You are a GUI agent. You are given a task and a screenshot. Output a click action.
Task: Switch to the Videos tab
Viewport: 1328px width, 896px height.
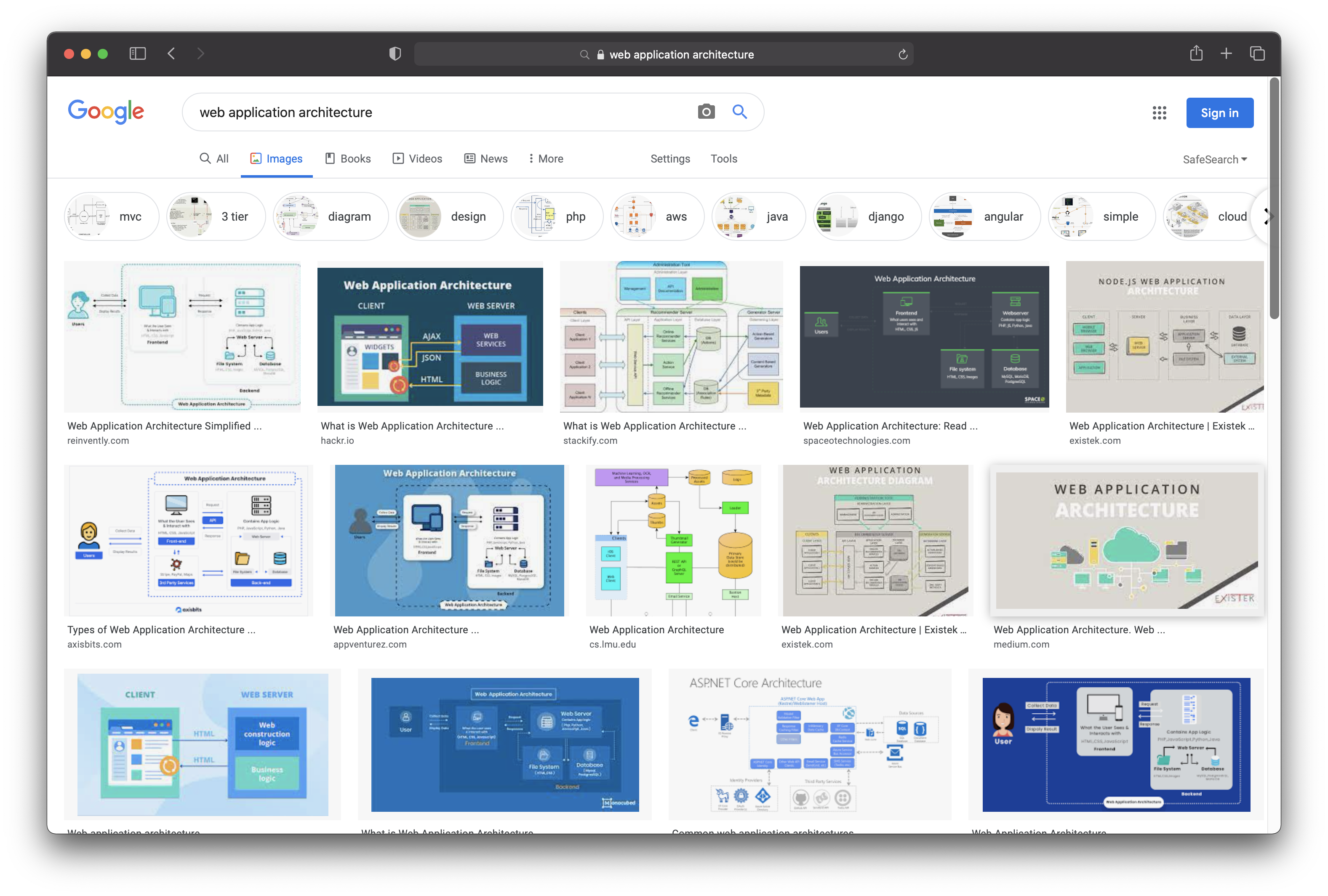pyautogui.click(x=417, y=159)
